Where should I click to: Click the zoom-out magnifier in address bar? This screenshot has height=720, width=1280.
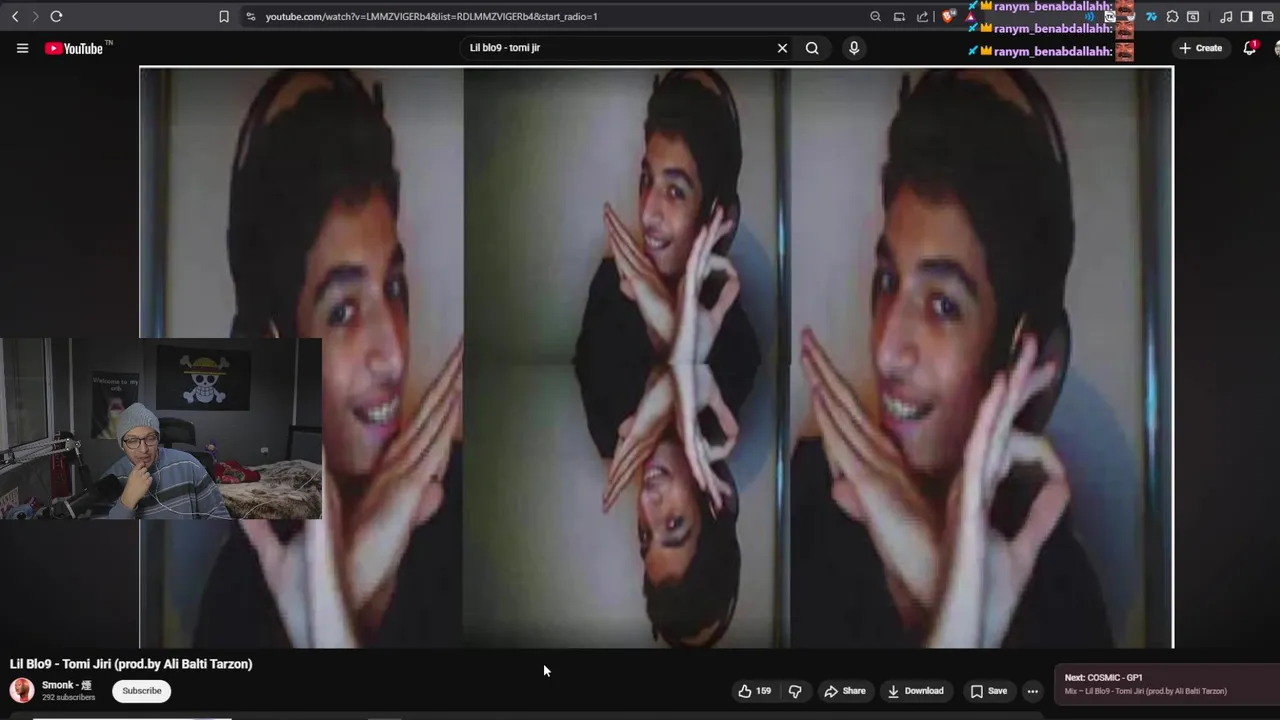click(x=875, y=16)
